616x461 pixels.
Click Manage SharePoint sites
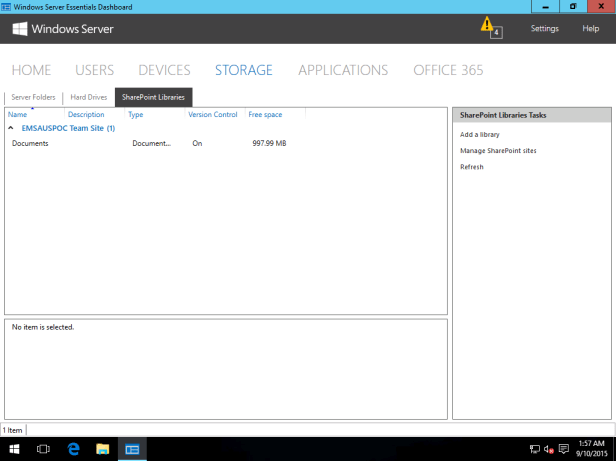498,150
